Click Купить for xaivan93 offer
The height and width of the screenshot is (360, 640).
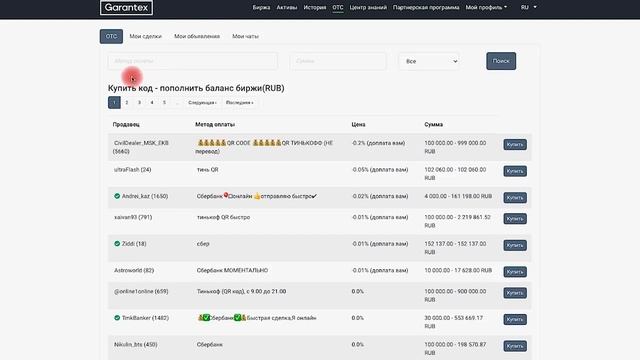pos(515,219)
